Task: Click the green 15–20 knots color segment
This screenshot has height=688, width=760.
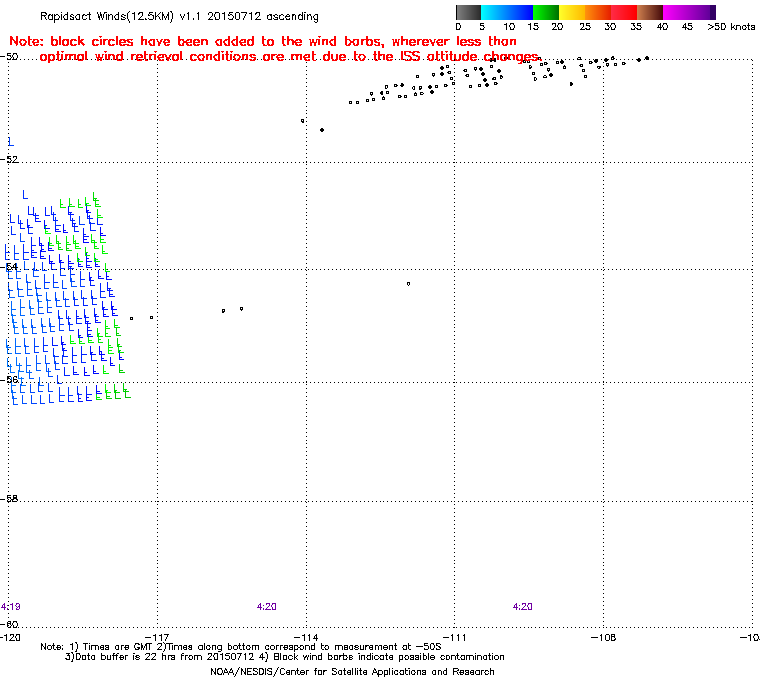Action: pos(546,12)
